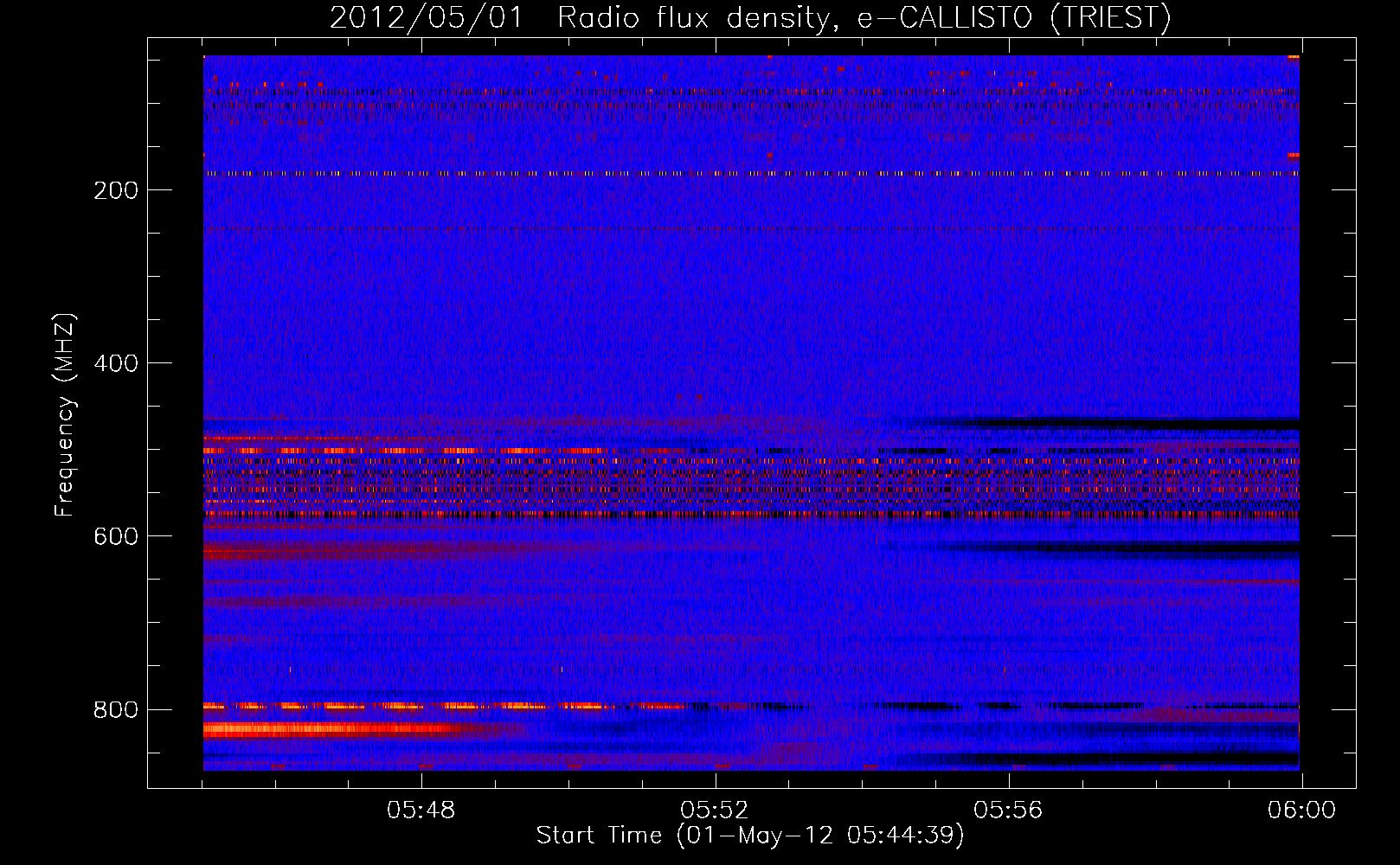Click the 05:52 time tick label

point(715,811)
